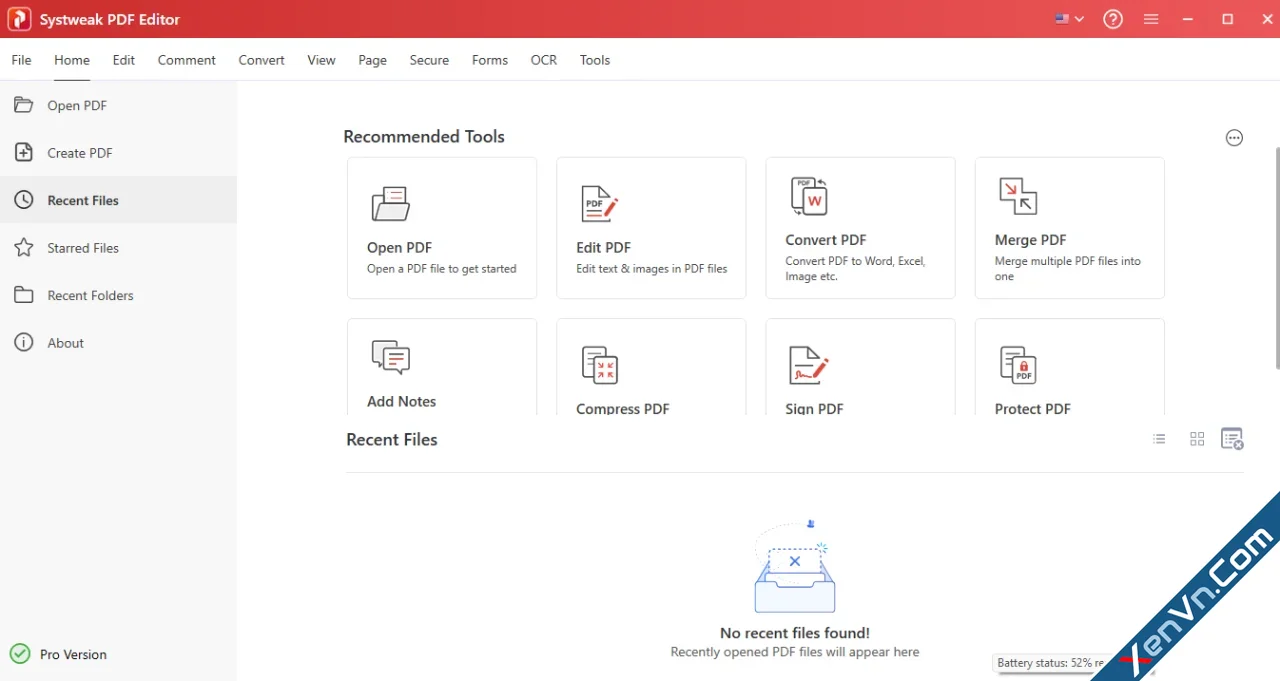Viewport: 1280px width, 681px height.
Task: Click the Open PDF card title
Action: [399, 248]
